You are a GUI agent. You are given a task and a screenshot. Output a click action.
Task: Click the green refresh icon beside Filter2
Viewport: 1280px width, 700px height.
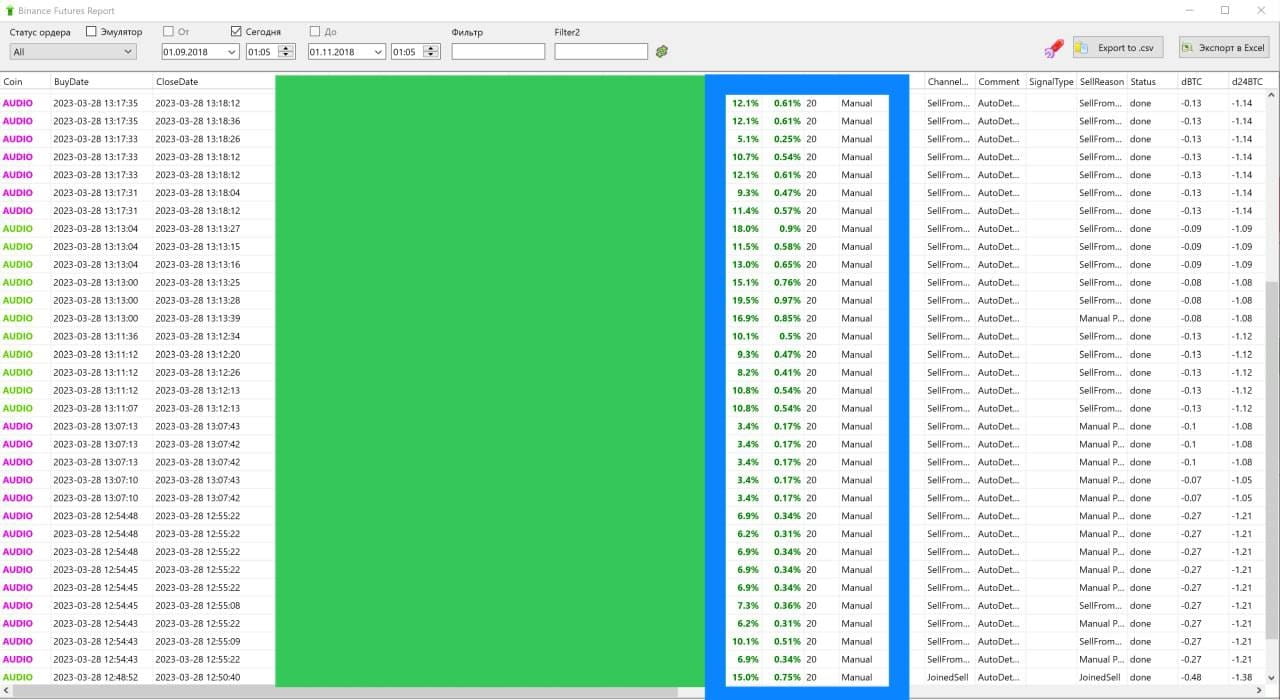662,51
